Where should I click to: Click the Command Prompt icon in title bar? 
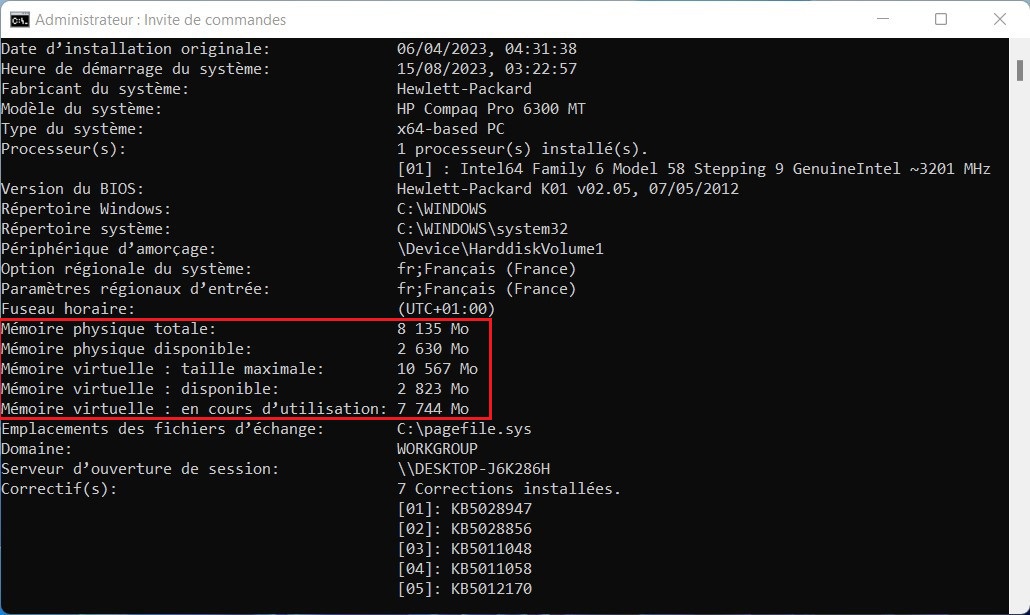[x=19, y=20]
